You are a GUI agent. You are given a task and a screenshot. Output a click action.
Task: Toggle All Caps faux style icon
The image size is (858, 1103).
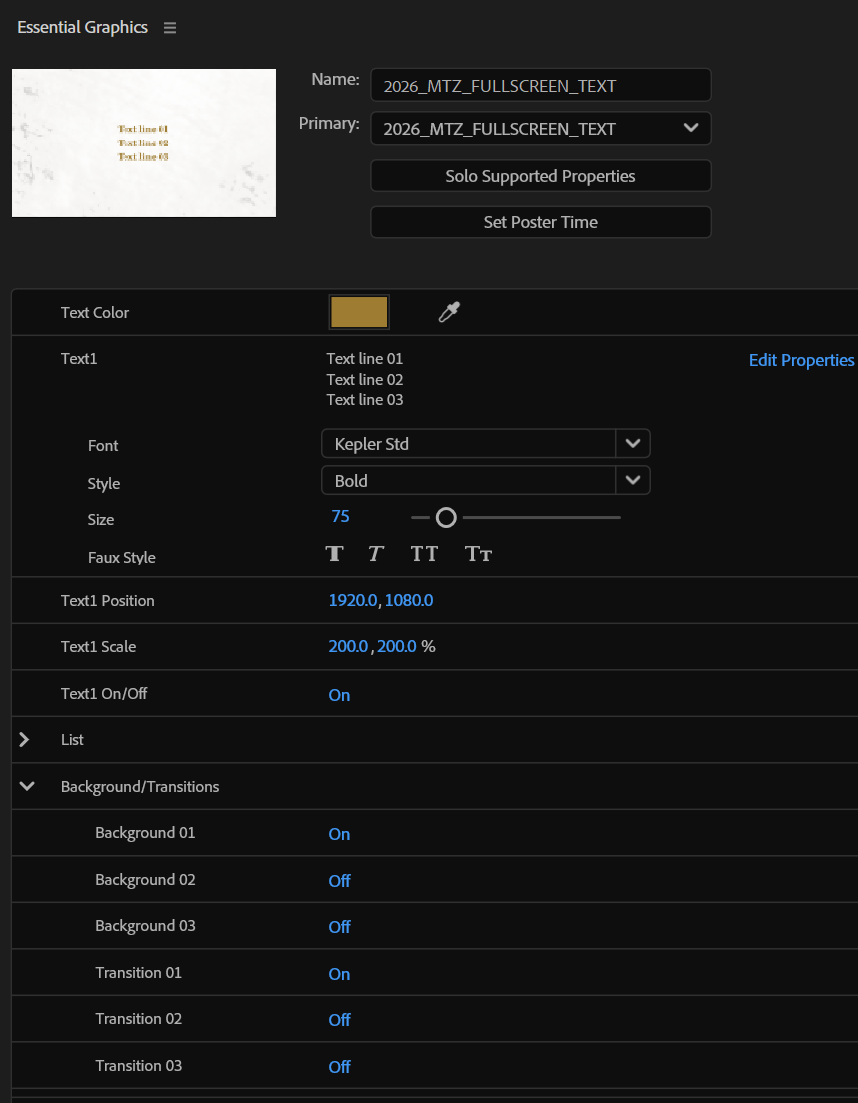[424, 554]
